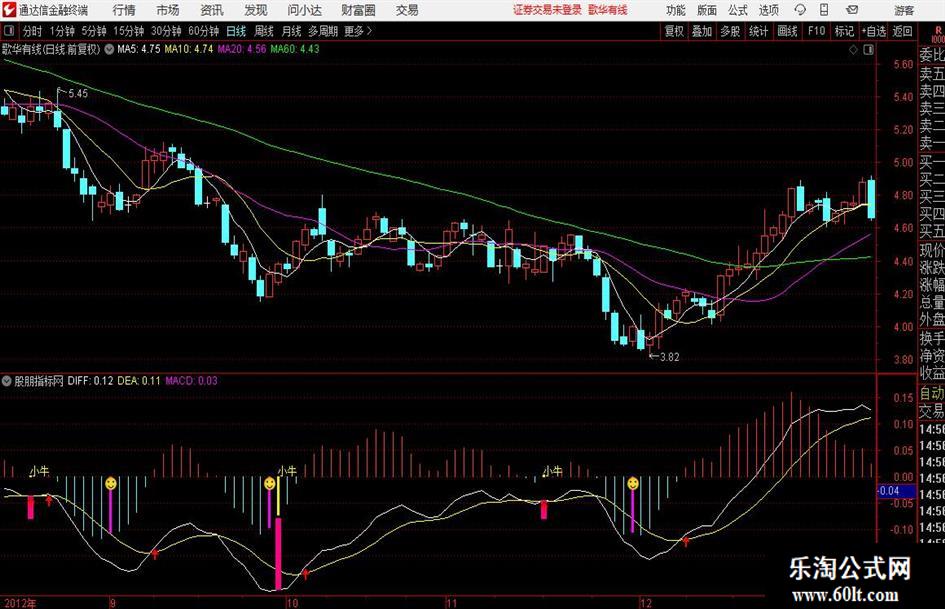The height and width of the screenshot is (609, 945).
Task: Click the diamond icon at chart top right
Action: pos(853,50)
